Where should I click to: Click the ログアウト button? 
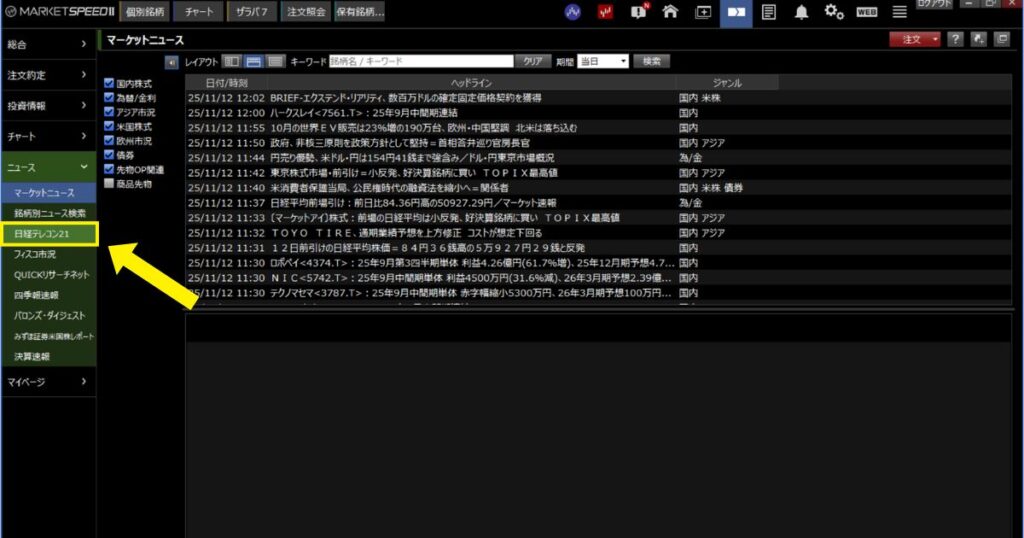tap(935, 4)
